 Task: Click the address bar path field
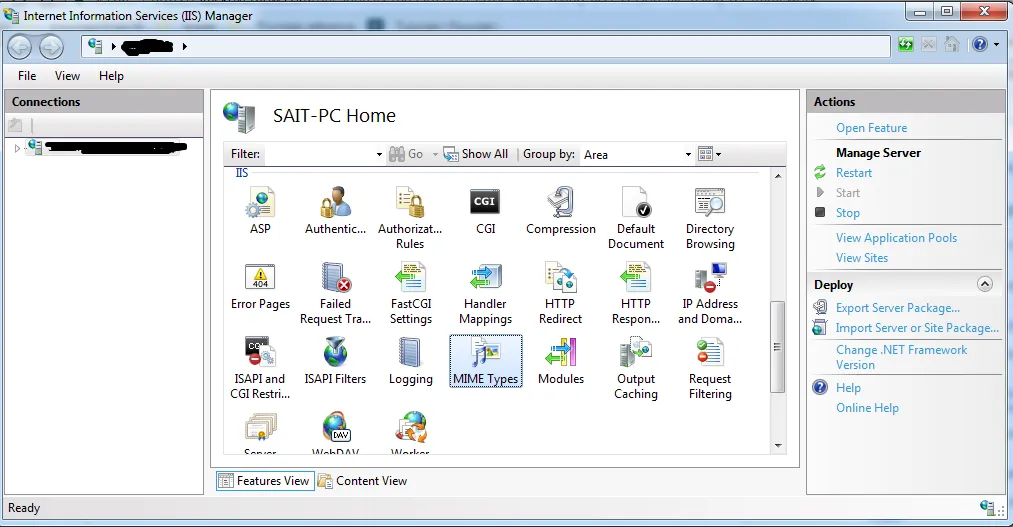click(x=486, y=46)
